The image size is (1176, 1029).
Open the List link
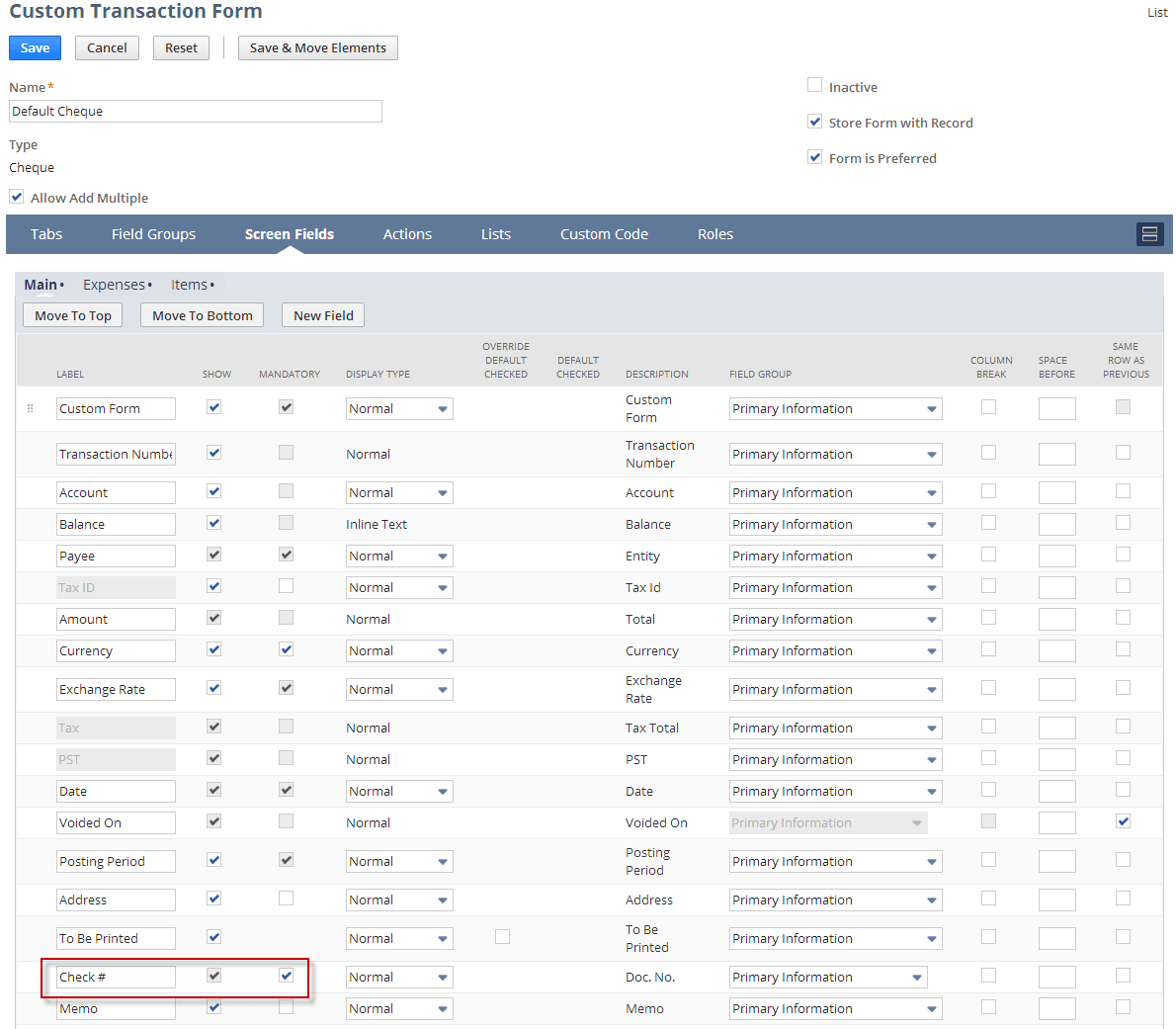pos(1157,13)
